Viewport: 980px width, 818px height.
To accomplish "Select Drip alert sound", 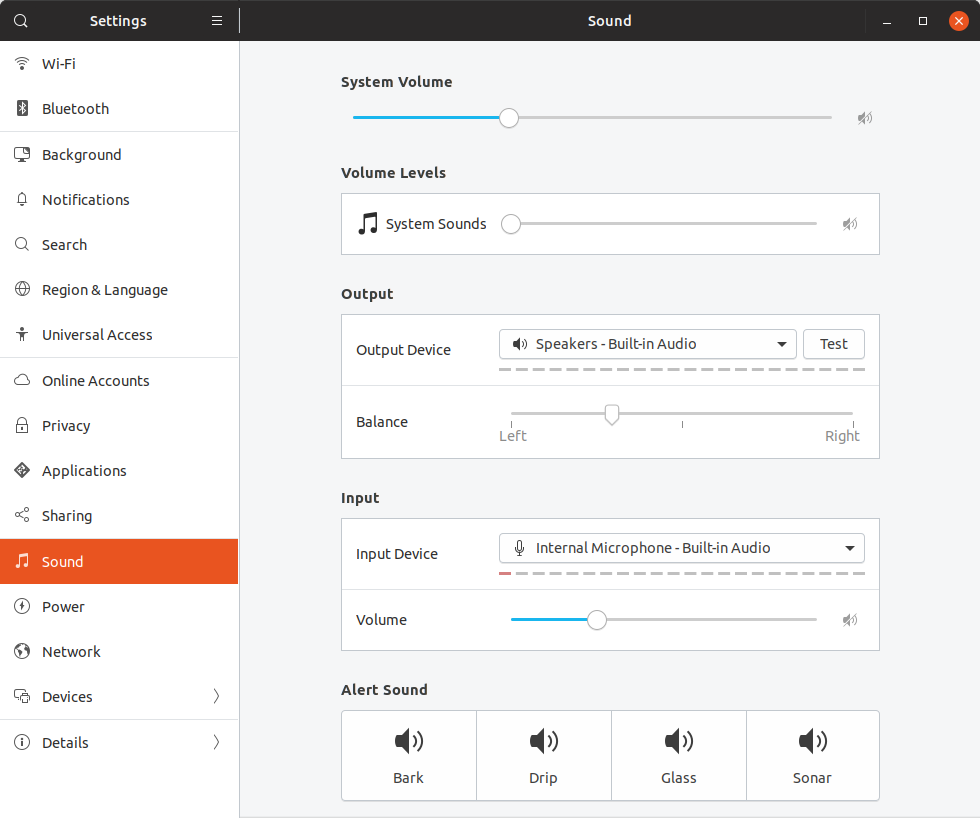I will [x=544, y=756].
